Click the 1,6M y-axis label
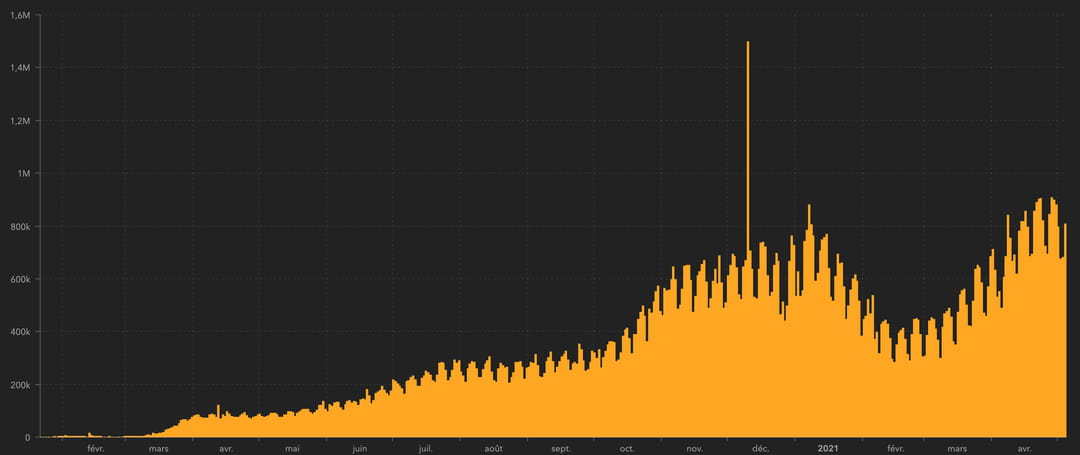 21,15
